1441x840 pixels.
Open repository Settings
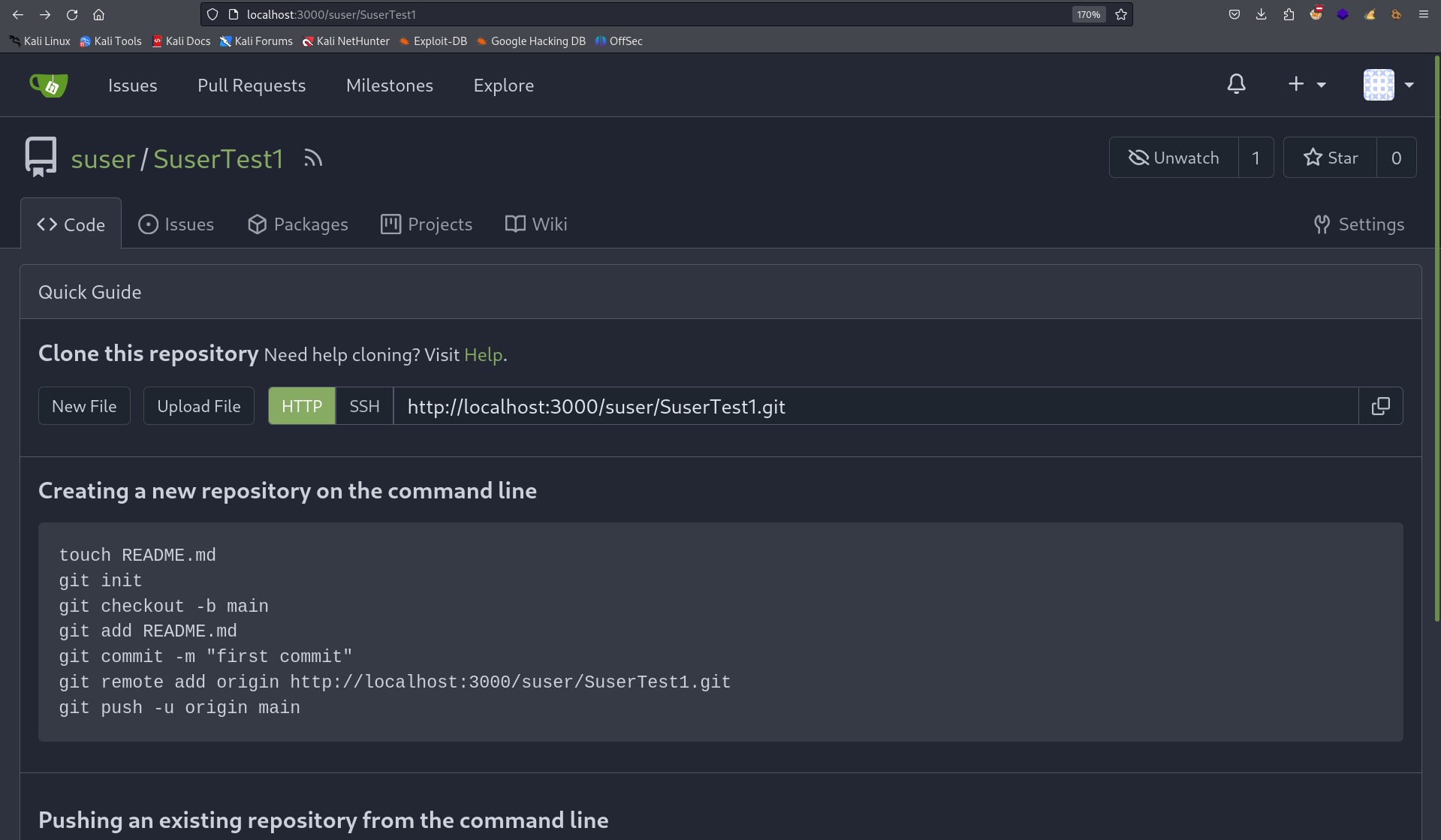(x=1359, y=224)
